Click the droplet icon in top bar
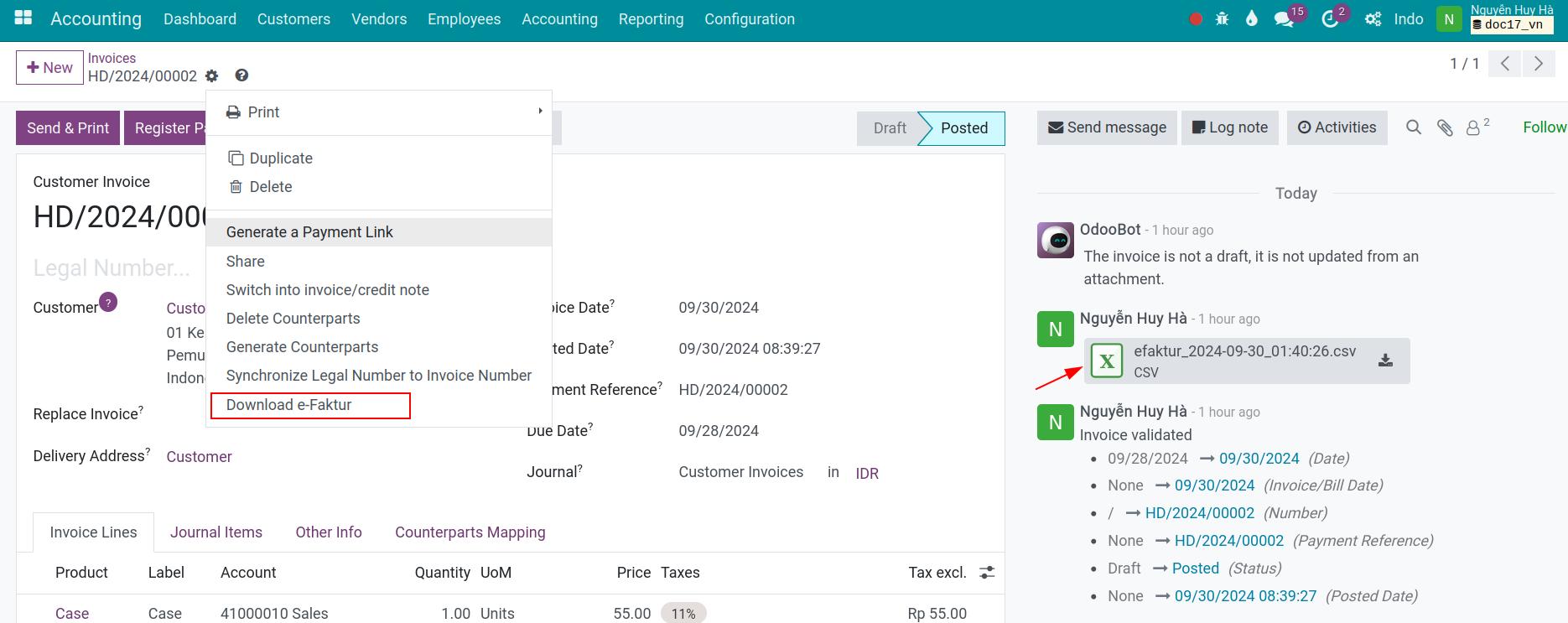Image resolution: width=1568 pixels, height=623 pixels. pyautogui.click(x=1252, y=18)
